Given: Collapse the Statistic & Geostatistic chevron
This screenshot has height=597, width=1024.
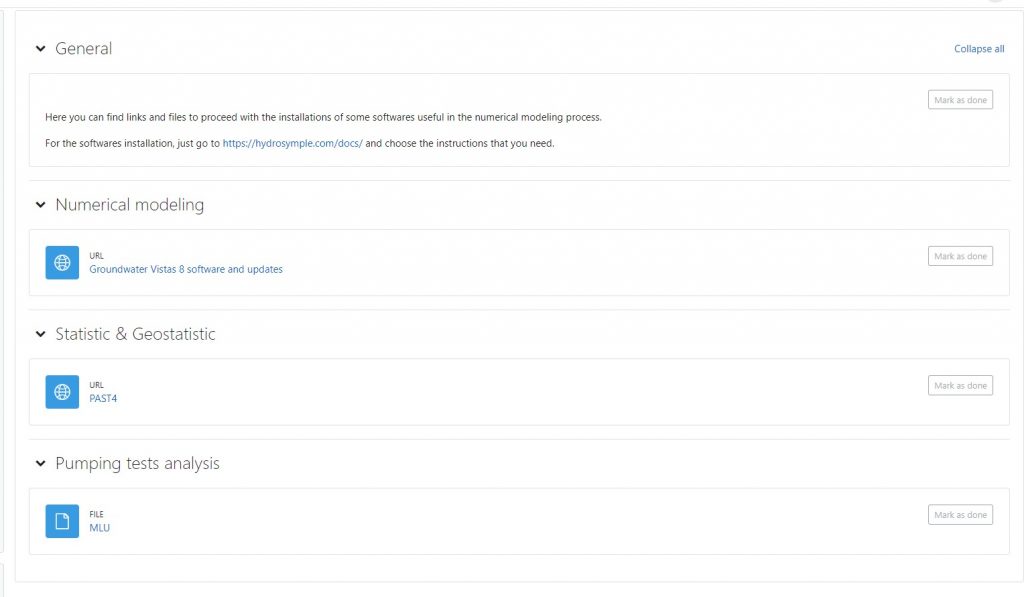Looking at the screenshot, I should point(40,334).
